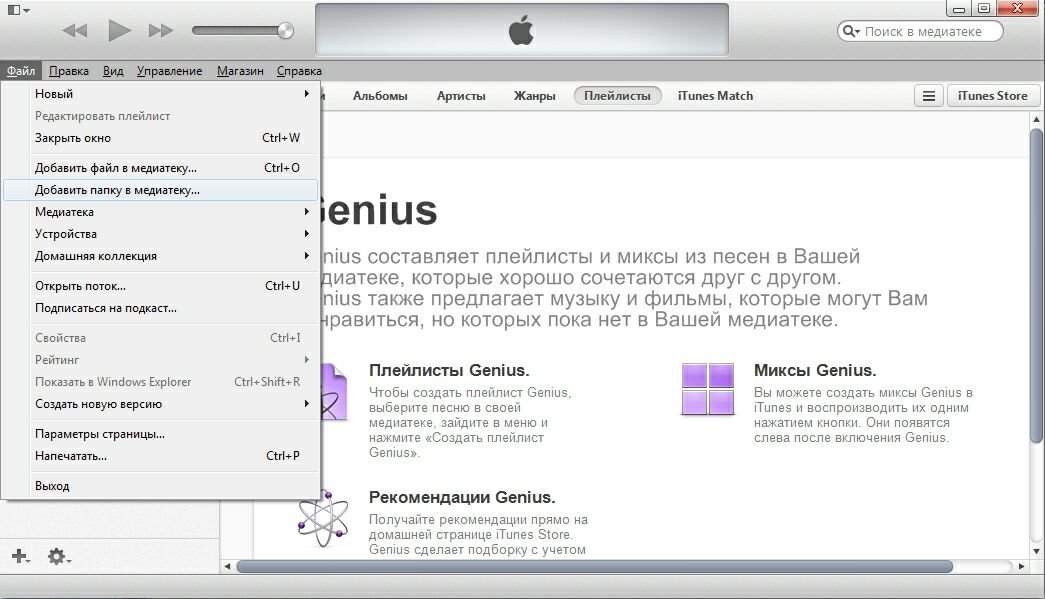Open the Правка menu
This screenshot has height=599, width=1045.
(69, 71)
